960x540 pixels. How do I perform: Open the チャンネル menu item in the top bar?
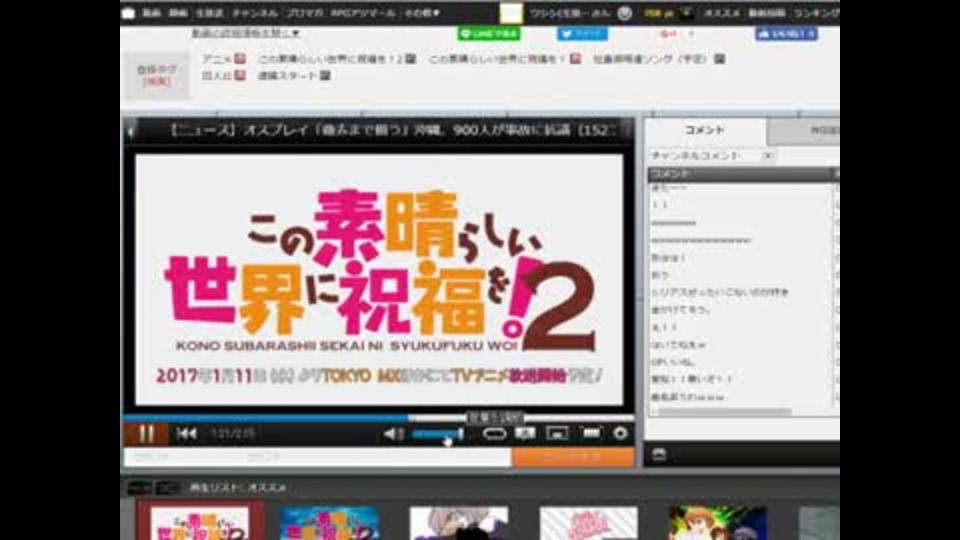pos(254,13)
